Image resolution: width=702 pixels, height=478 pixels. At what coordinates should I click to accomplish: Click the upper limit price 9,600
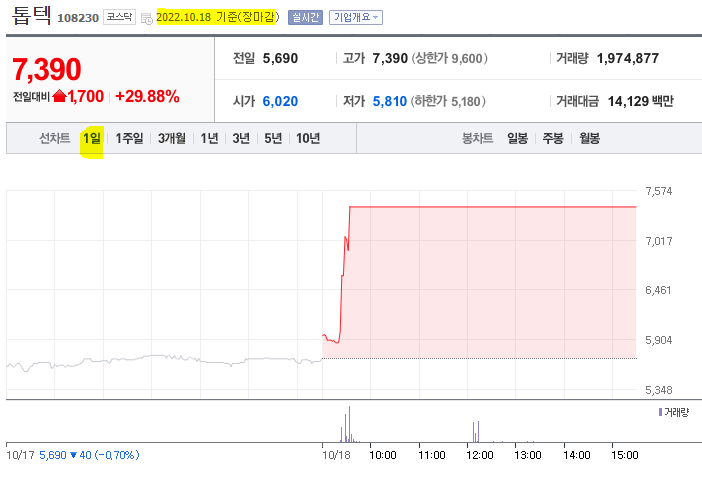click(467, 59)
